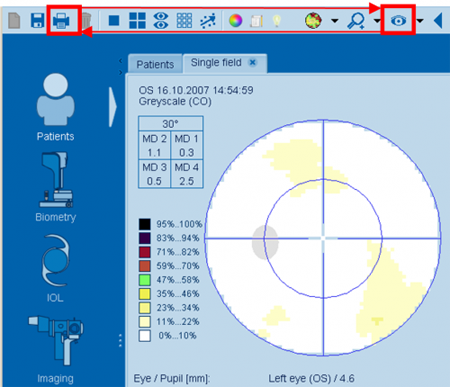Click the dark red 71%...82% swatch
The height and width of the screenshot is (387, 450).
(x=145, y=252)
